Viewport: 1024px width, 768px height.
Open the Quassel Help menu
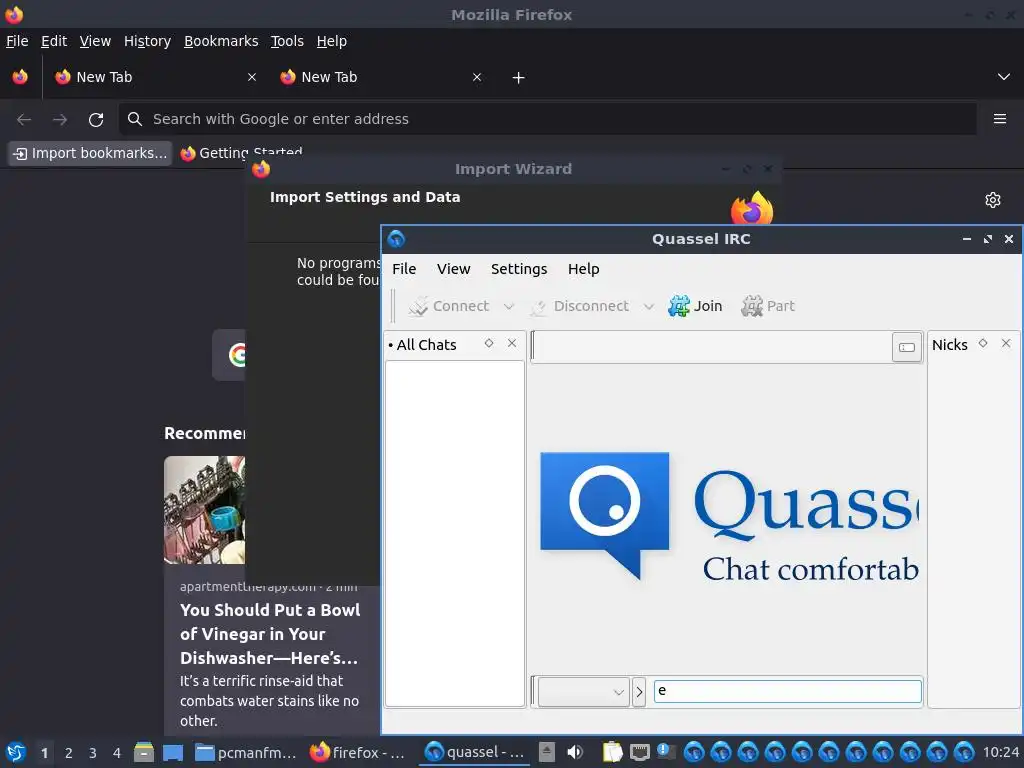[x=583, y=269]
